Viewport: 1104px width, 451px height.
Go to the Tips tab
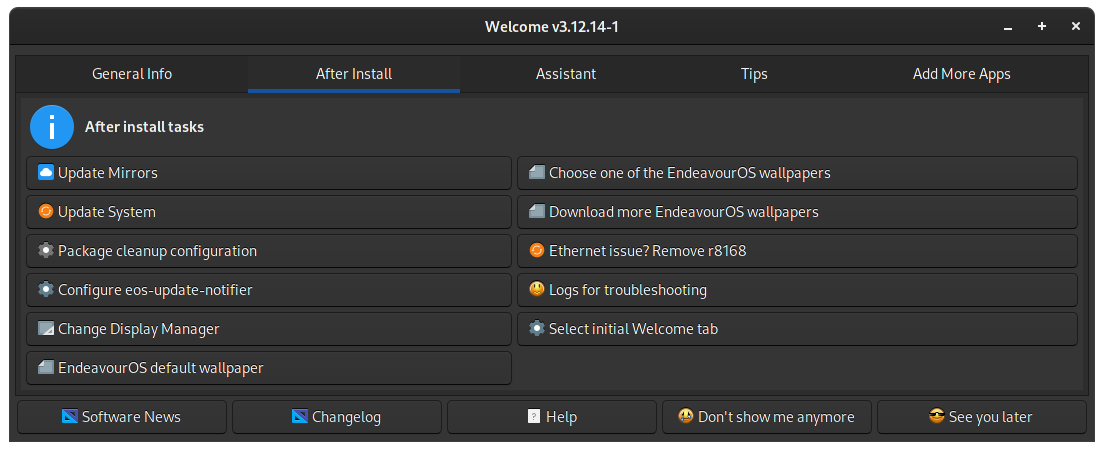coord(754,74)
